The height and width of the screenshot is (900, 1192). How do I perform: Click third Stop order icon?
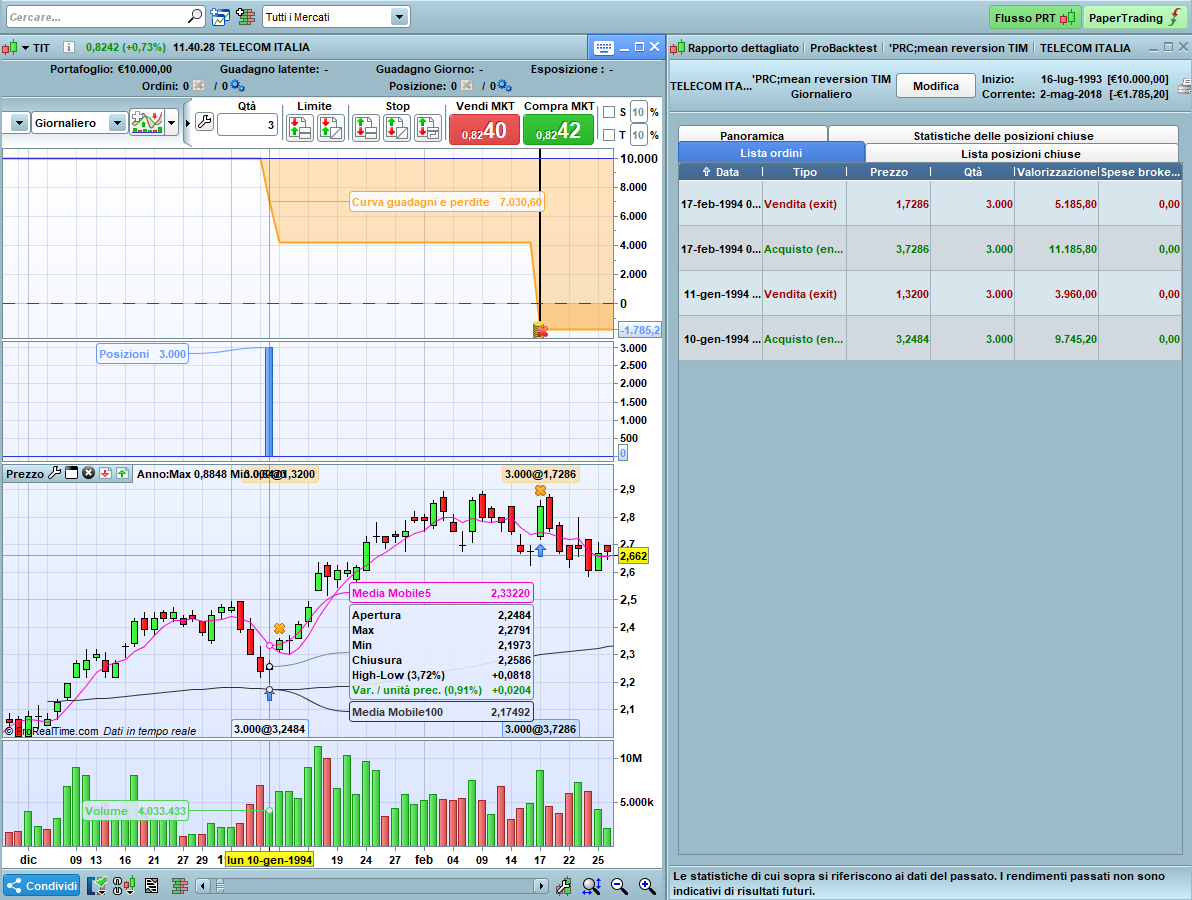[x=428, y=128]
